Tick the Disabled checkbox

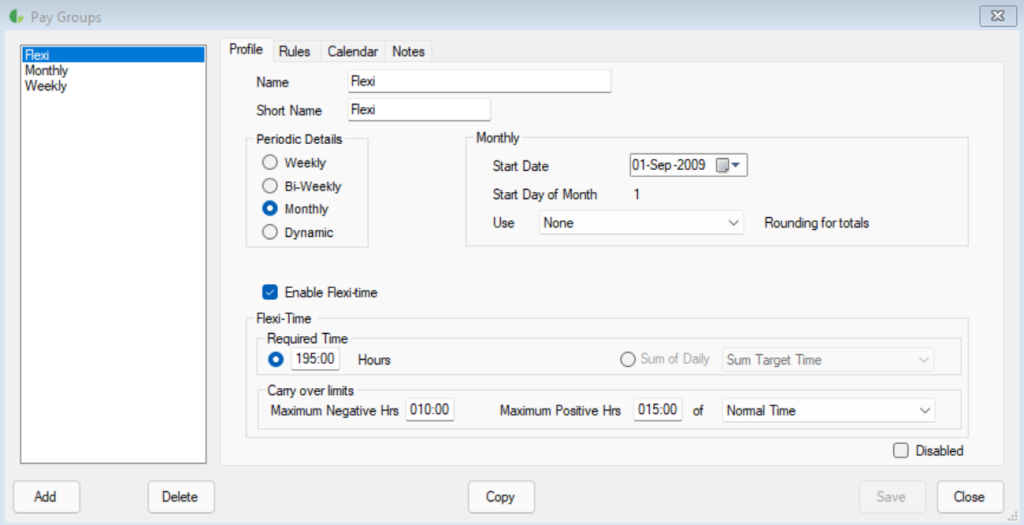click(x=901, y=451)
